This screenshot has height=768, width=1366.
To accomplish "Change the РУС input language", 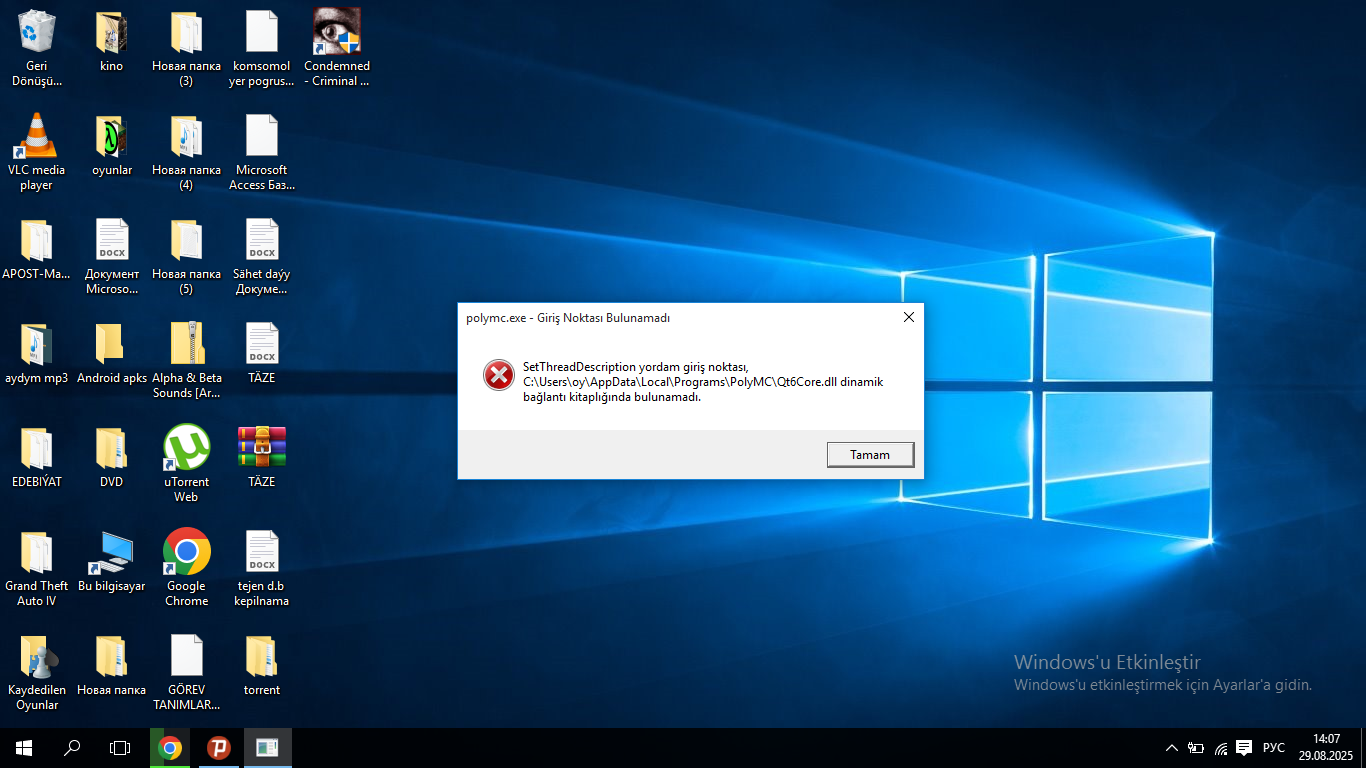I will click(1274, 748).
